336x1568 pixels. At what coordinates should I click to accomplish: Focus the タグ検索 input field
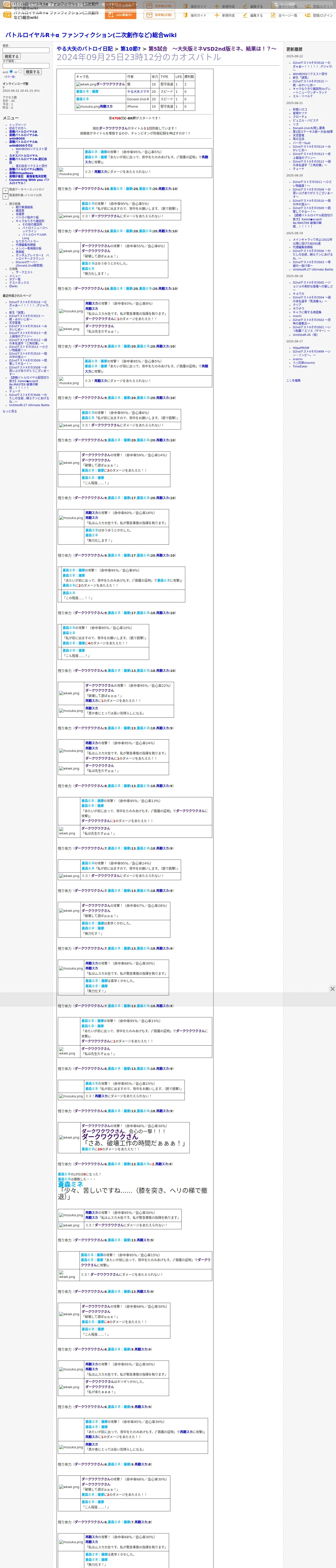pyautogui.click(x=26, y=66)
